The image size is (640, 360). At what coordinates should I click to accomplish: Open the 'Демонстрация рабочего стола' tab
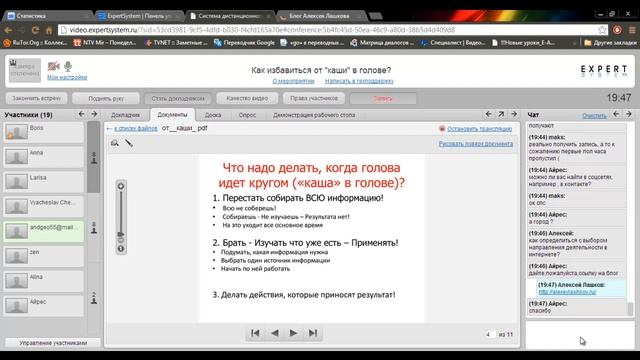[x=314, y=115]
